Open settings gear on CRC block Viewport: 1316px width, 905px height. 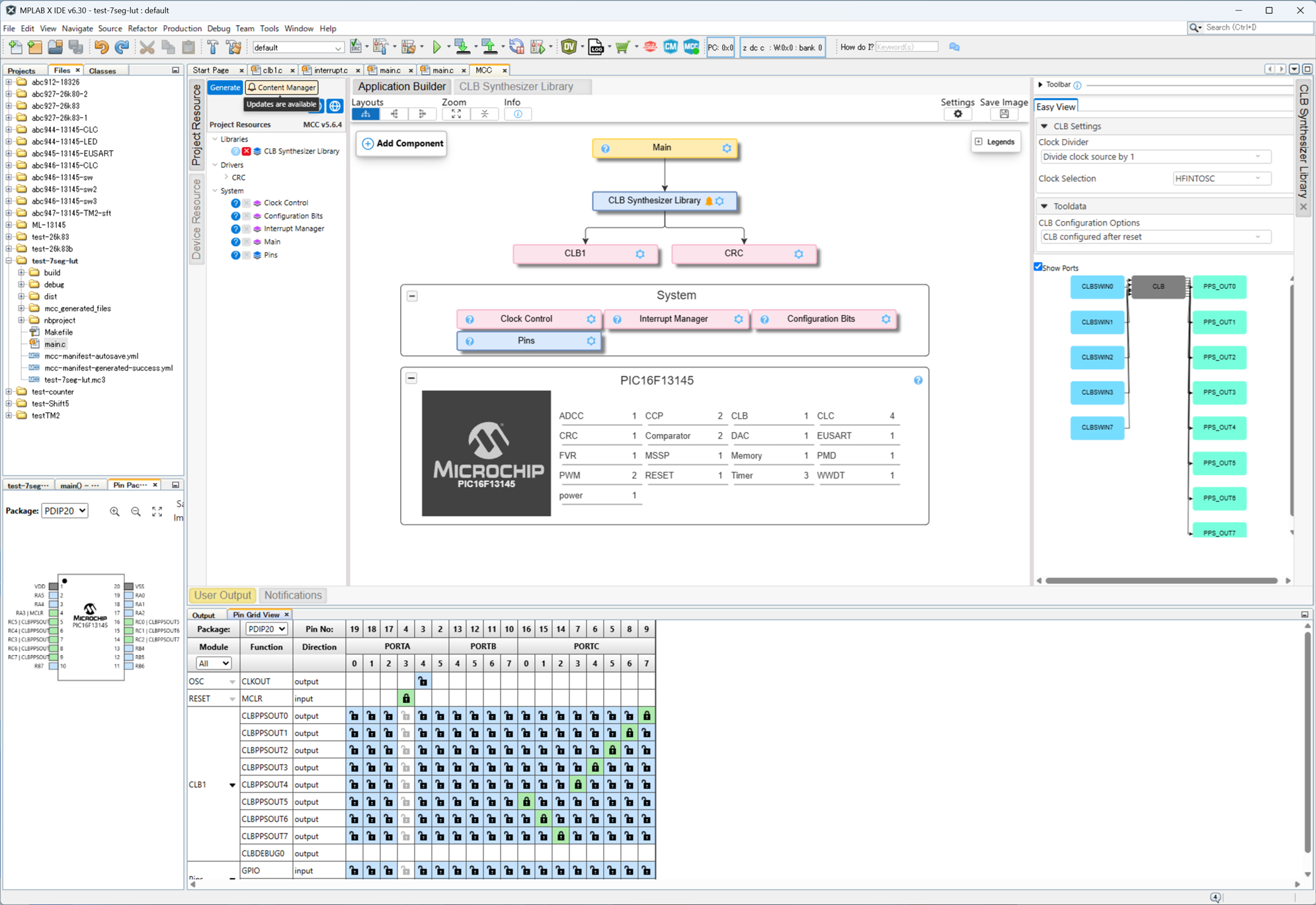[x=799, y=254]
